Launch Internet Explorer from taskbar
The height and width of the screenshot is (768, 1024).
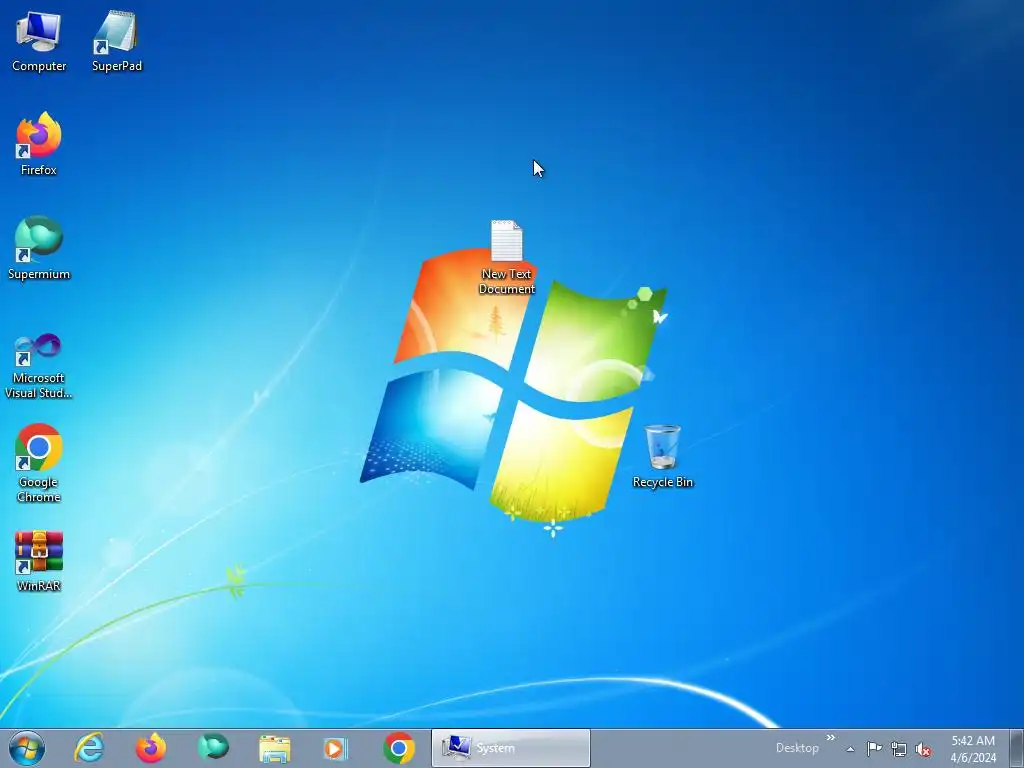coord(89,748)
